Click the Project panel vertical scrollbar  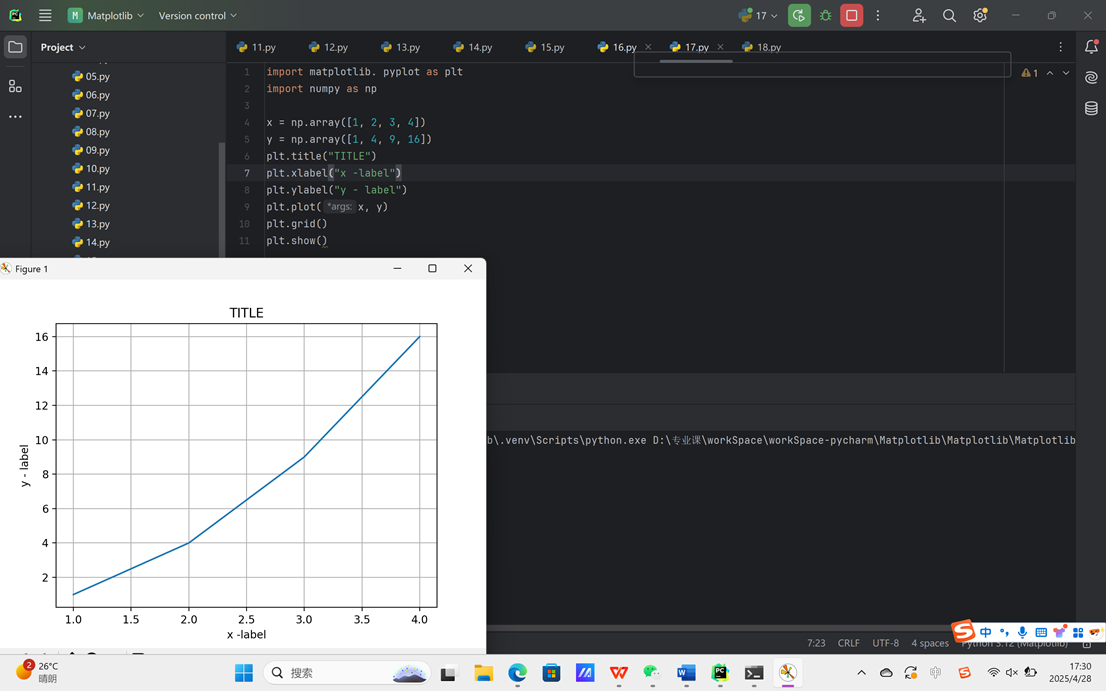coord(221,200)
